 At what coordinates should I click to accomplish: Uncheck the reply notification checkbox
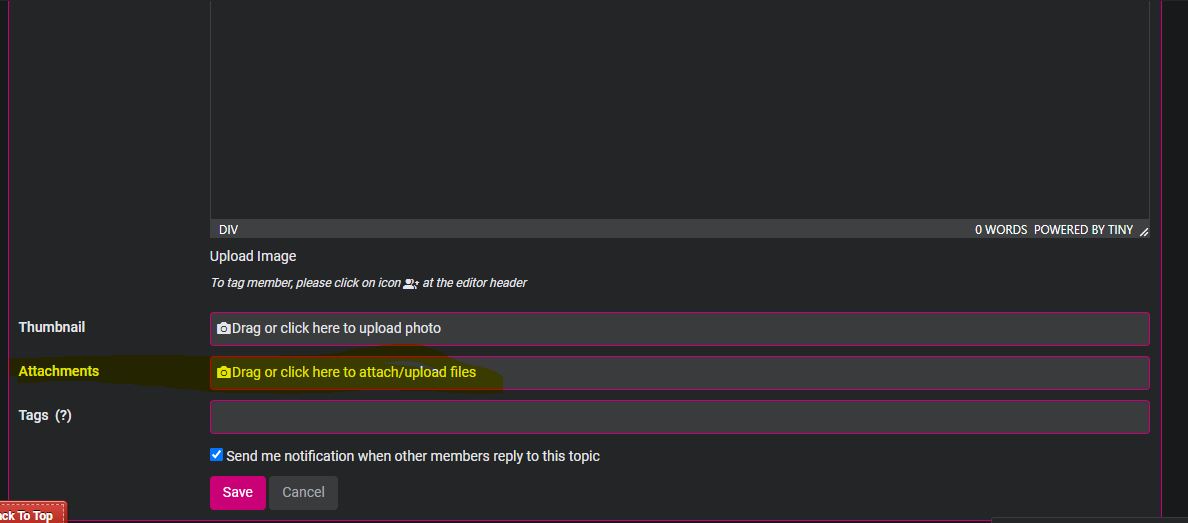[x=216, y=455]
